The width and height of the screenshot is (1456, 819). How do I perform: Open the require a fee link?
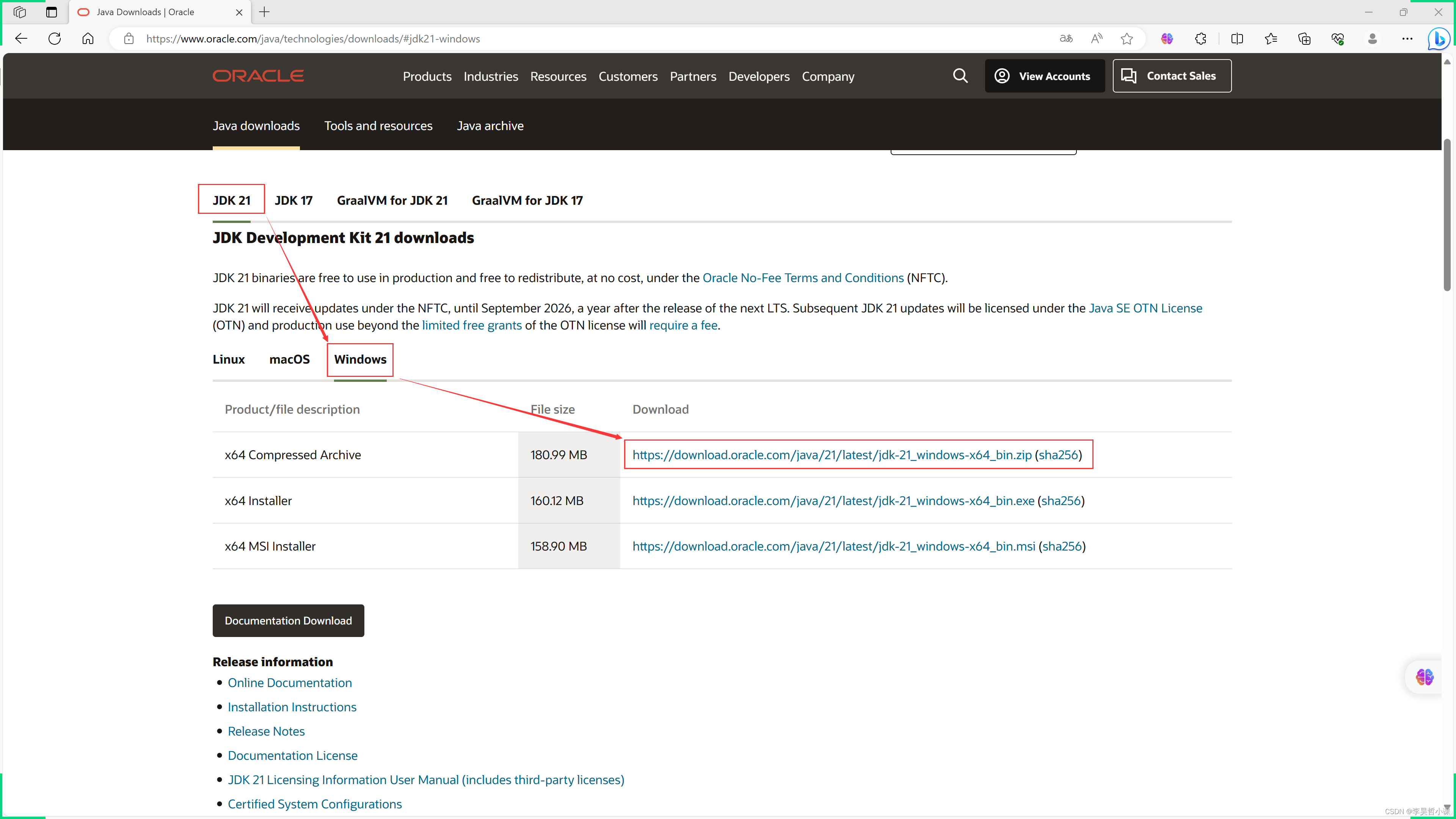683,325
